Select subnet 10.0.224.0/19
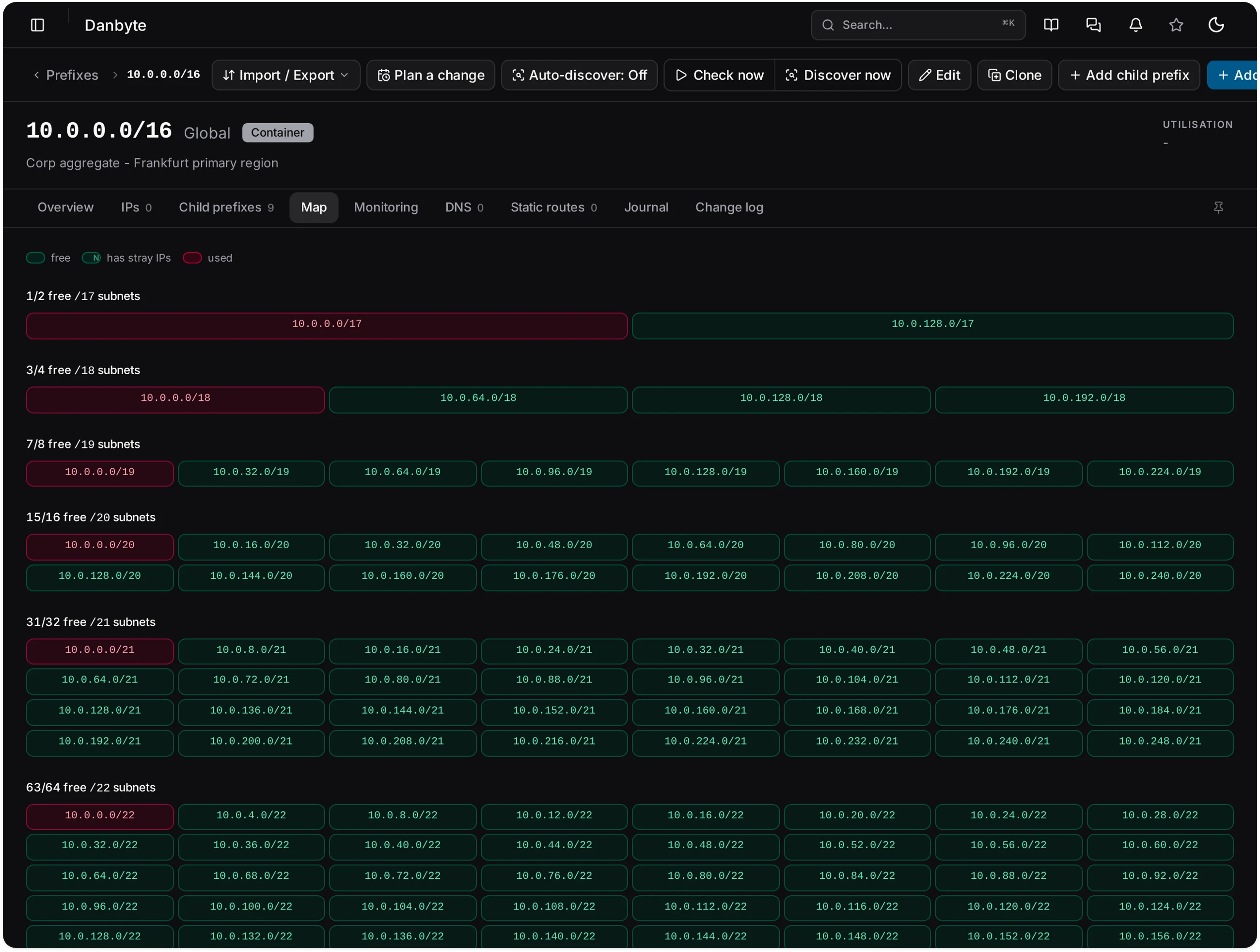Viewport: 1260px width, 952px height. (1160, 473)
